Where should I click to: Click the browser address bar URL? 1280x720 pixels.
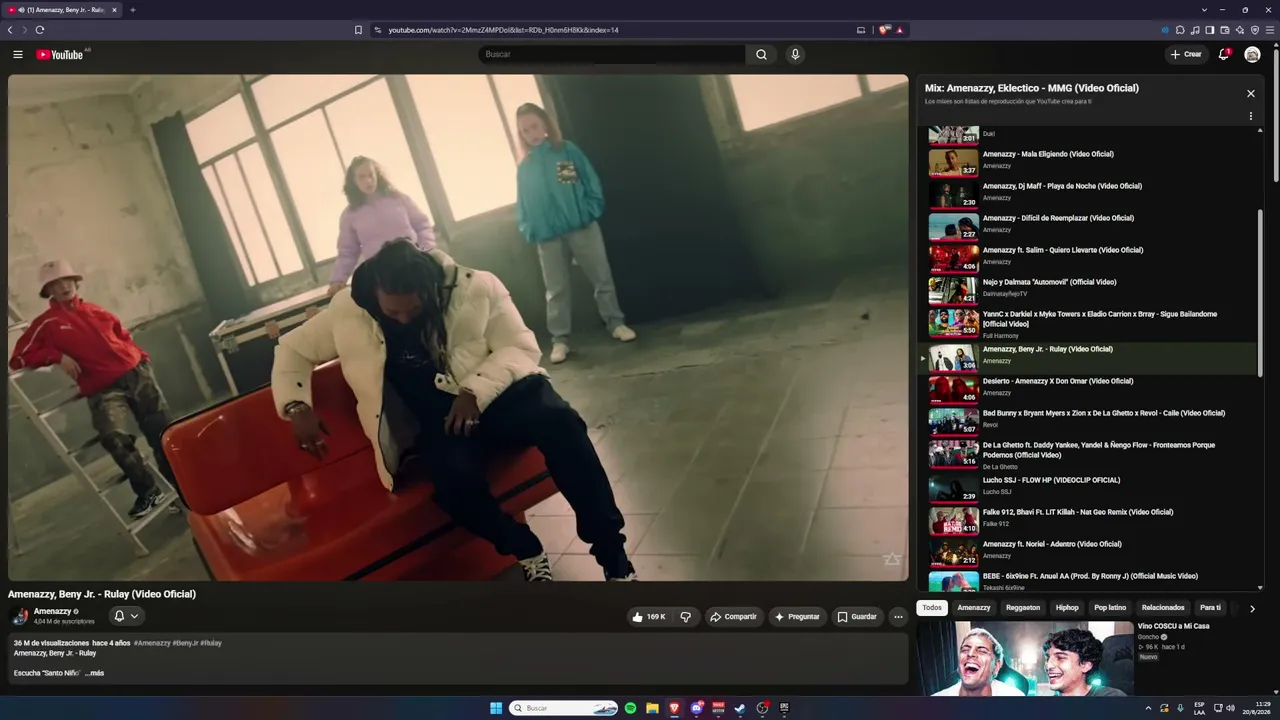504,30
